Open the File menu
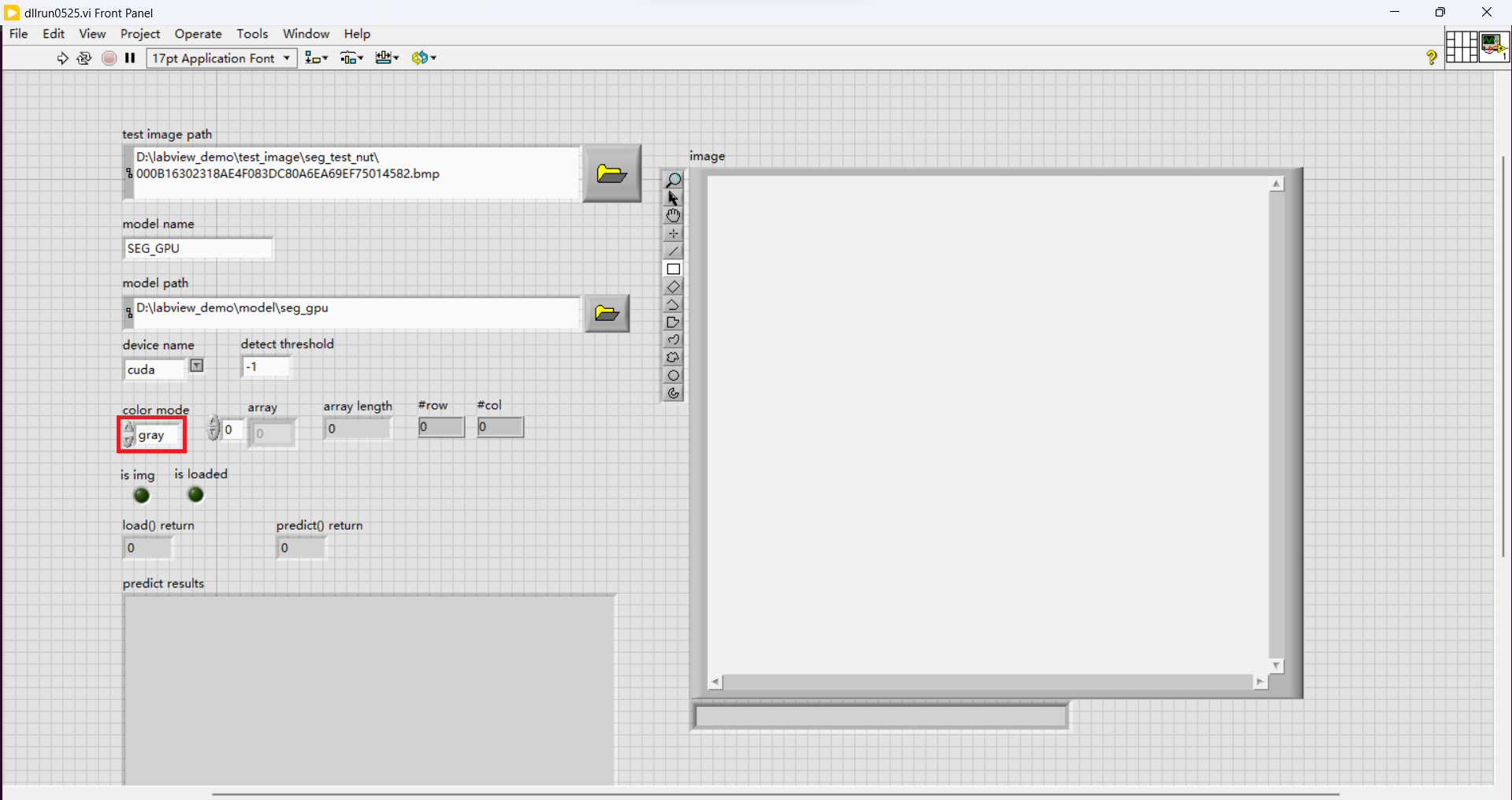This screenshot has height=800, width=1512. click(18, 34)
